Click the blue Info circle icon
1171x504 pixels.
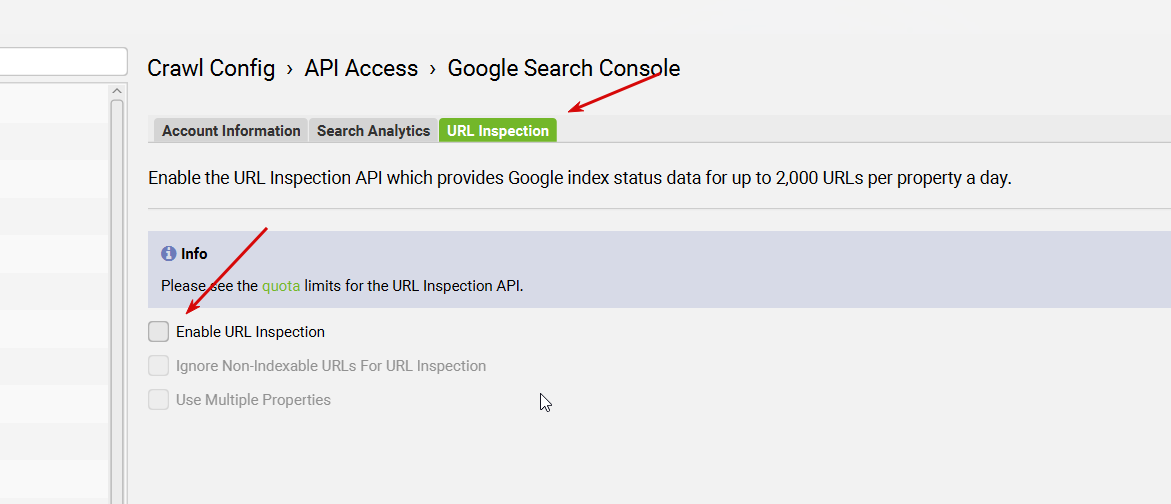click(168, 254)
